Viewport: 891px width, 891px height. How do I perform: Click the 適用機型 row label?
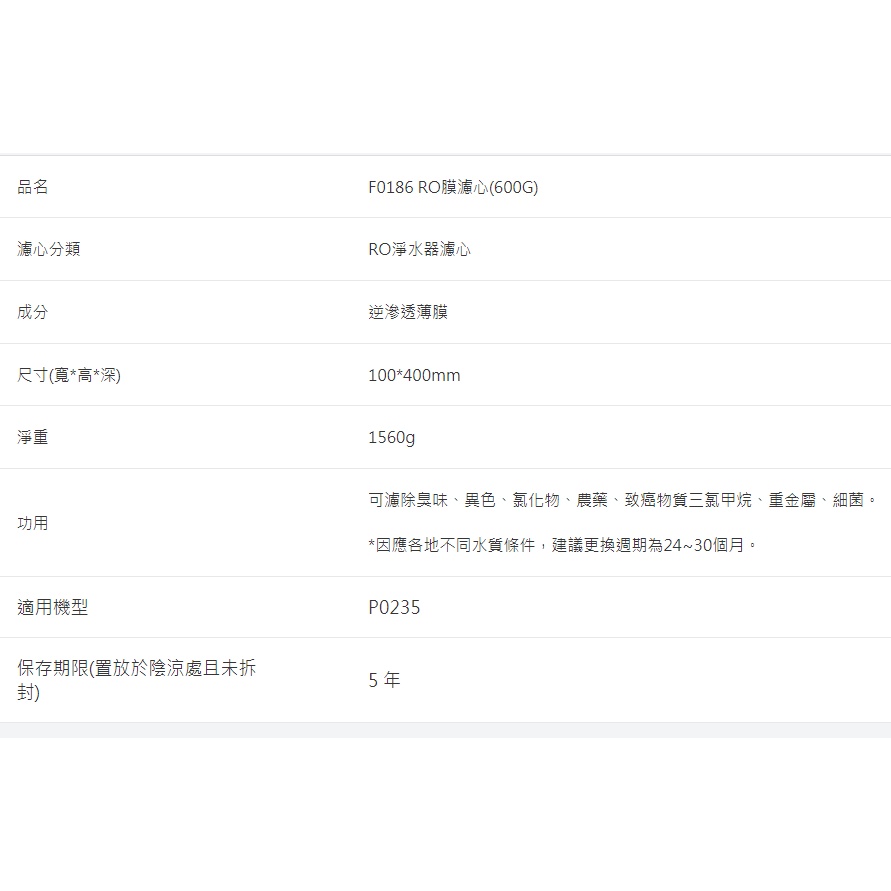click(53, 607)
